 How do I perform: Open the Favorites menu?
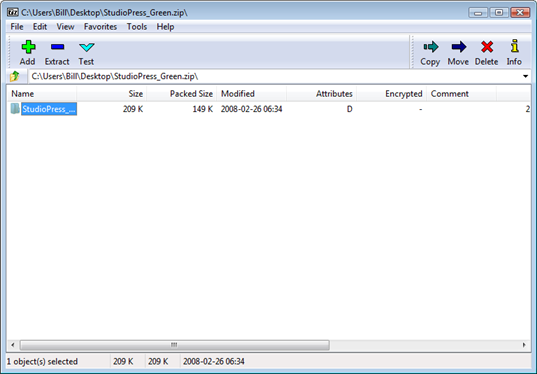100,27
